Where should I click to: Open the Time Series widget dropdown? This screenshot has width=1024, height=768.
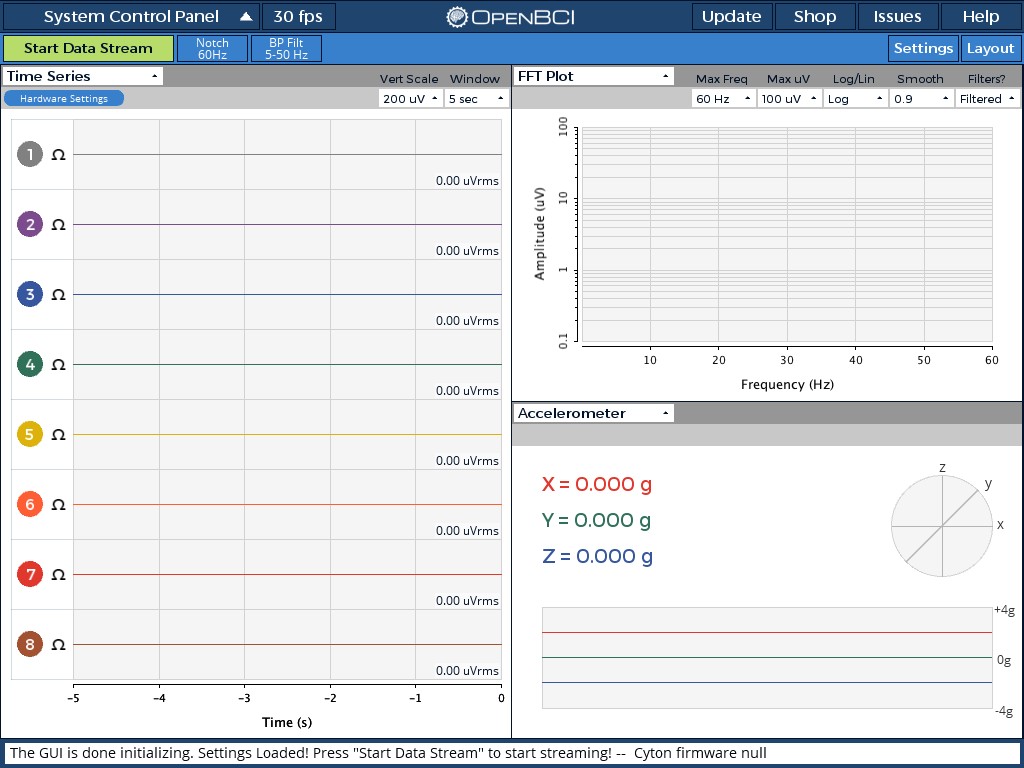[x=83, y=76]
